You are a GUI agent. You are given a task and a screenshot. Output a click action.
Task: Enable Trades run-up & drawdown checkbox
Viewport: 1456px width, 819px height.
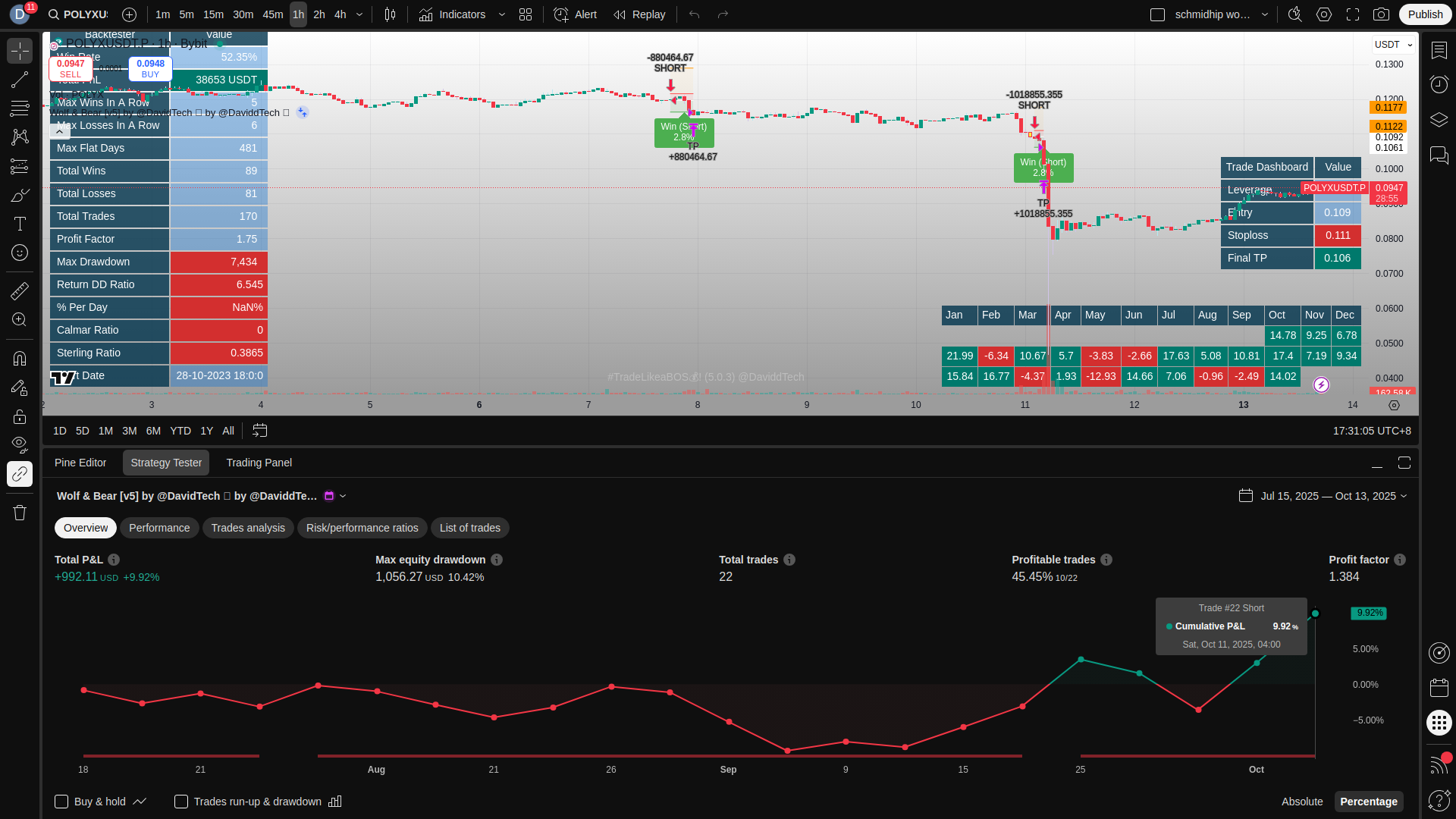pos(181,802)
